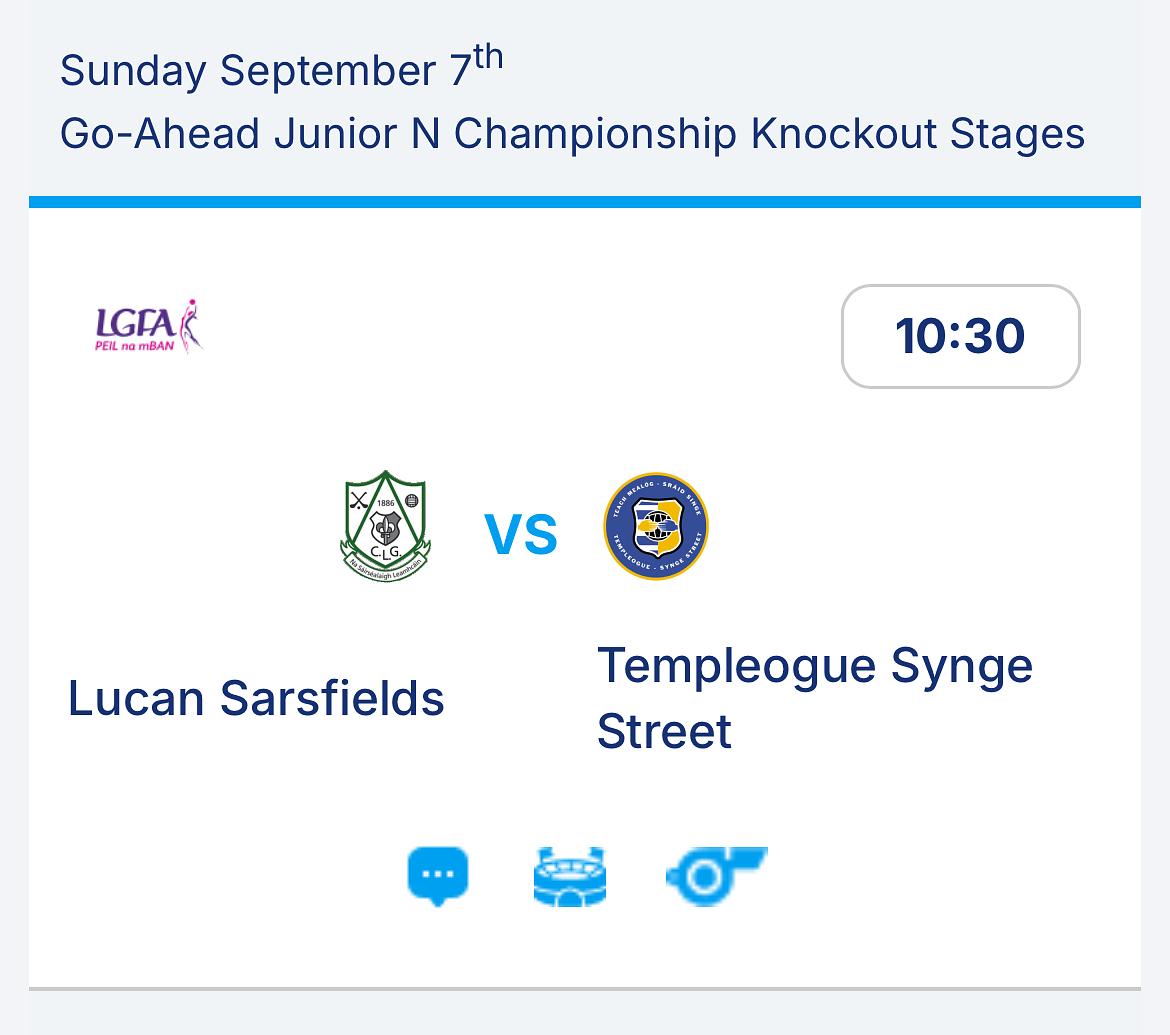Click the LGFA Peil na mBan logo

pyautogui.click(x=149, y=326)
